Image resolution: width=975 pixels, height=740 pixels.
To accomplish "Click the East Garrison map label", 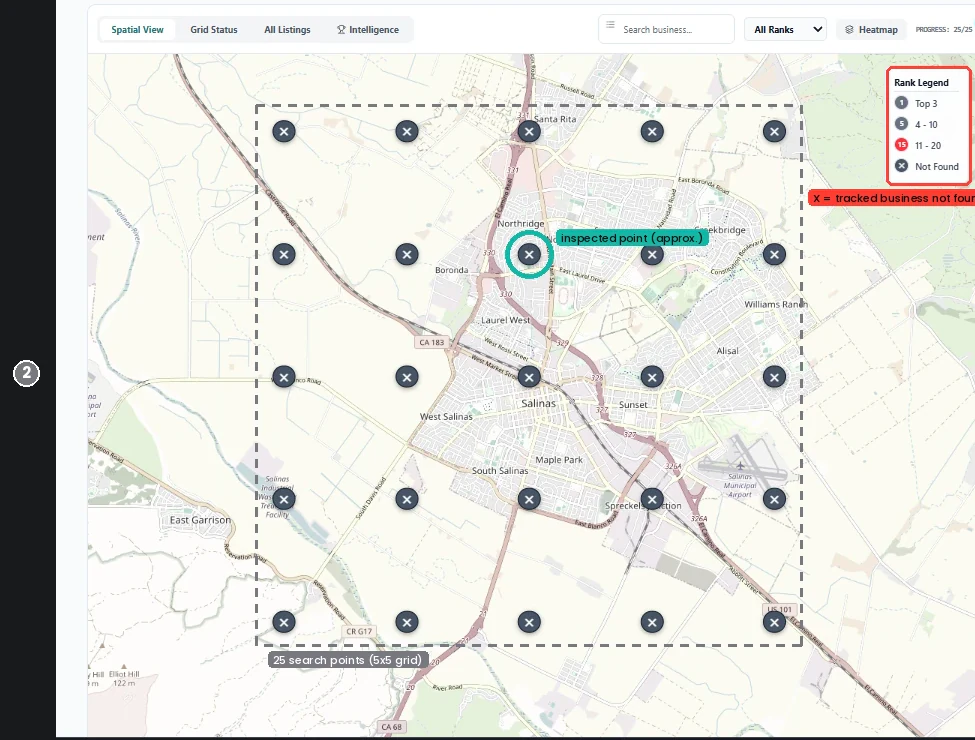I will point(200,520).
